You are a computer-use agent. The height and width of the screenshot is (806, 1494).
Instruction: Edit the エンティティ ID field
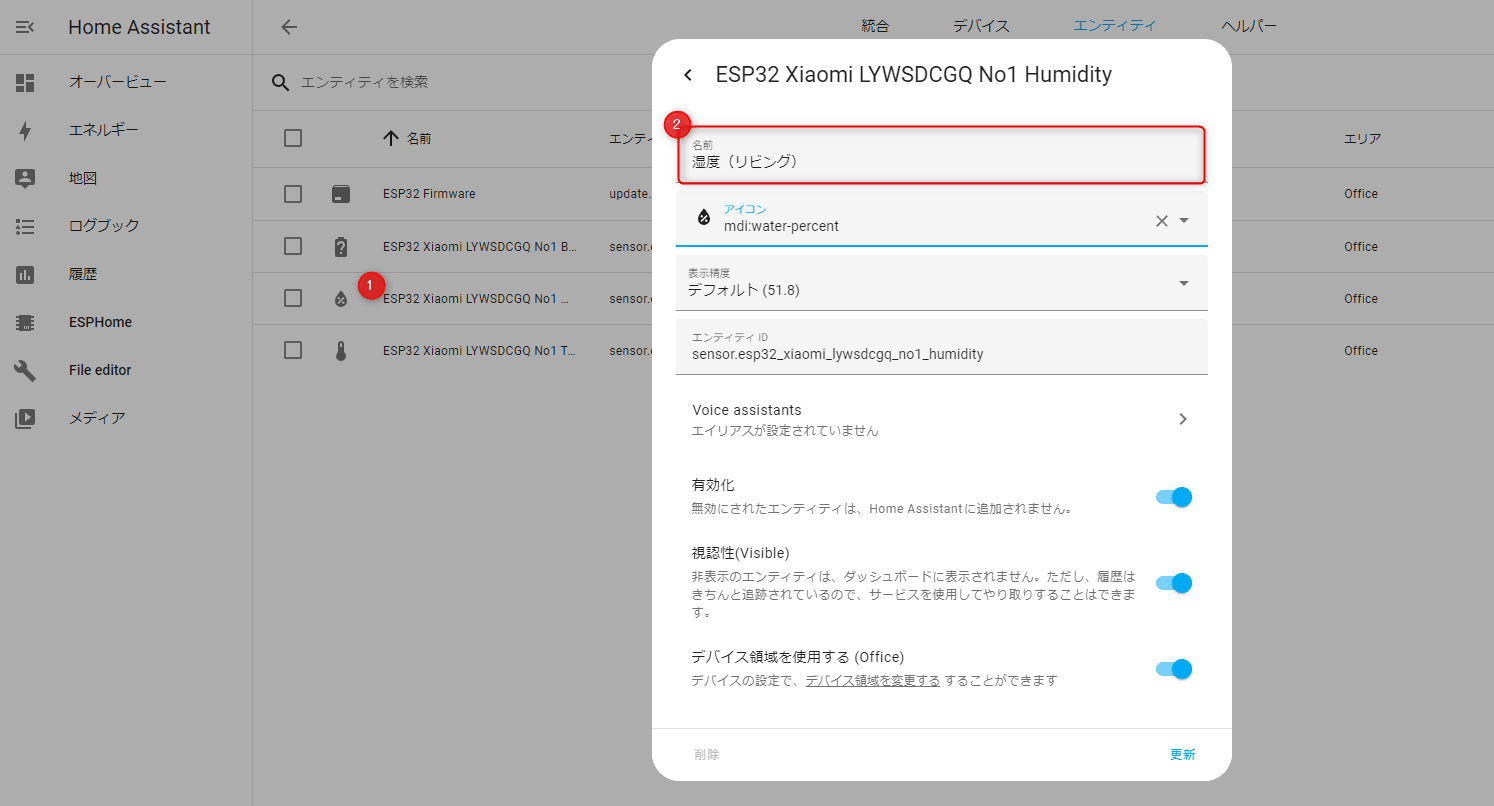coord(942,347)
